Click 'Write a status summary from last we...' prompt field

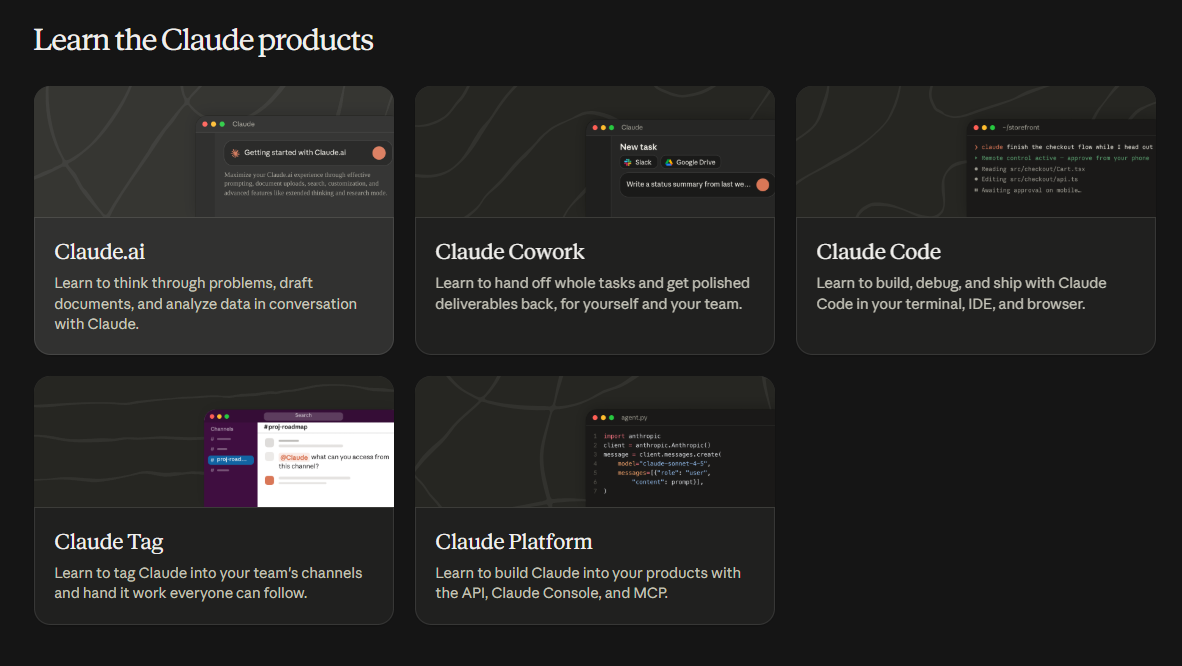point(697,185)
